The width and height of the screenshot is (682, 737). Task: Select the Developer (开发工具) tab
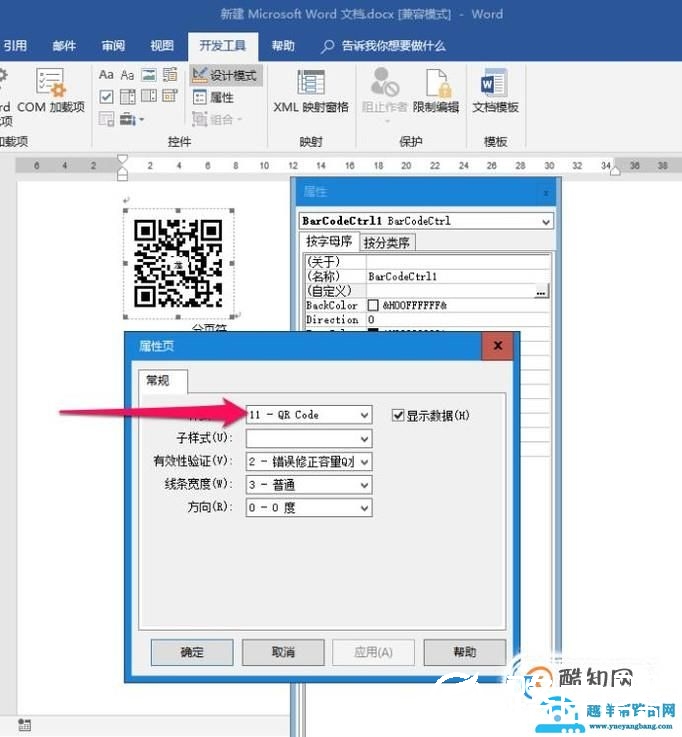click(x=223, y=46)
